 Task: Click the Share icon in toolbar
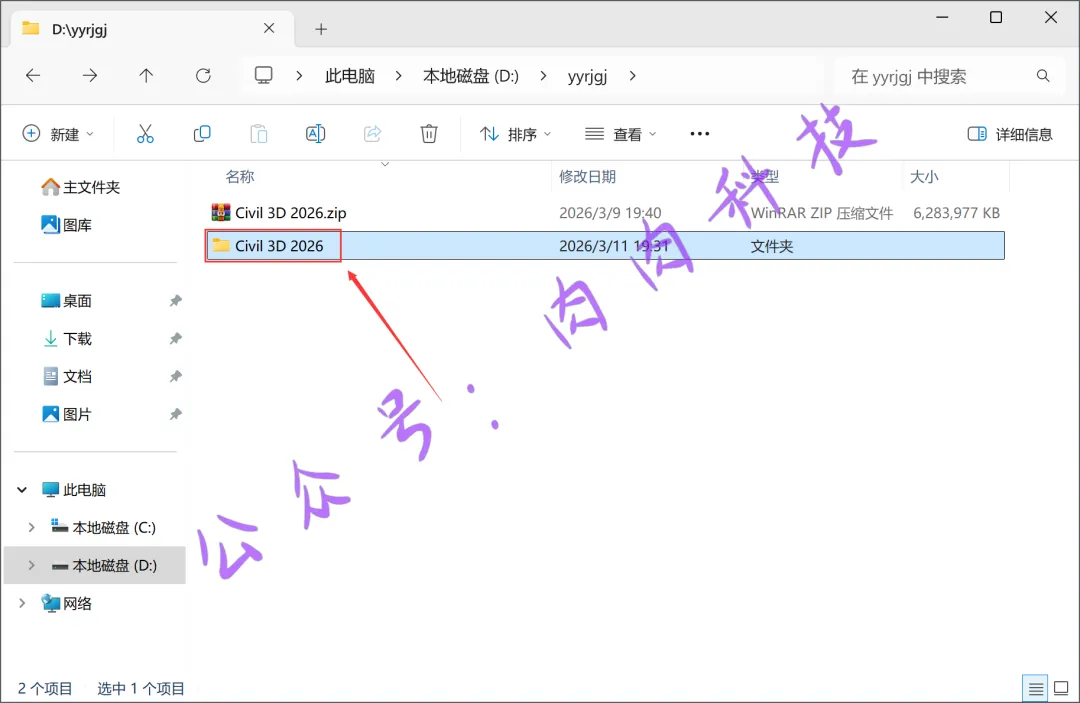(373, 134)
